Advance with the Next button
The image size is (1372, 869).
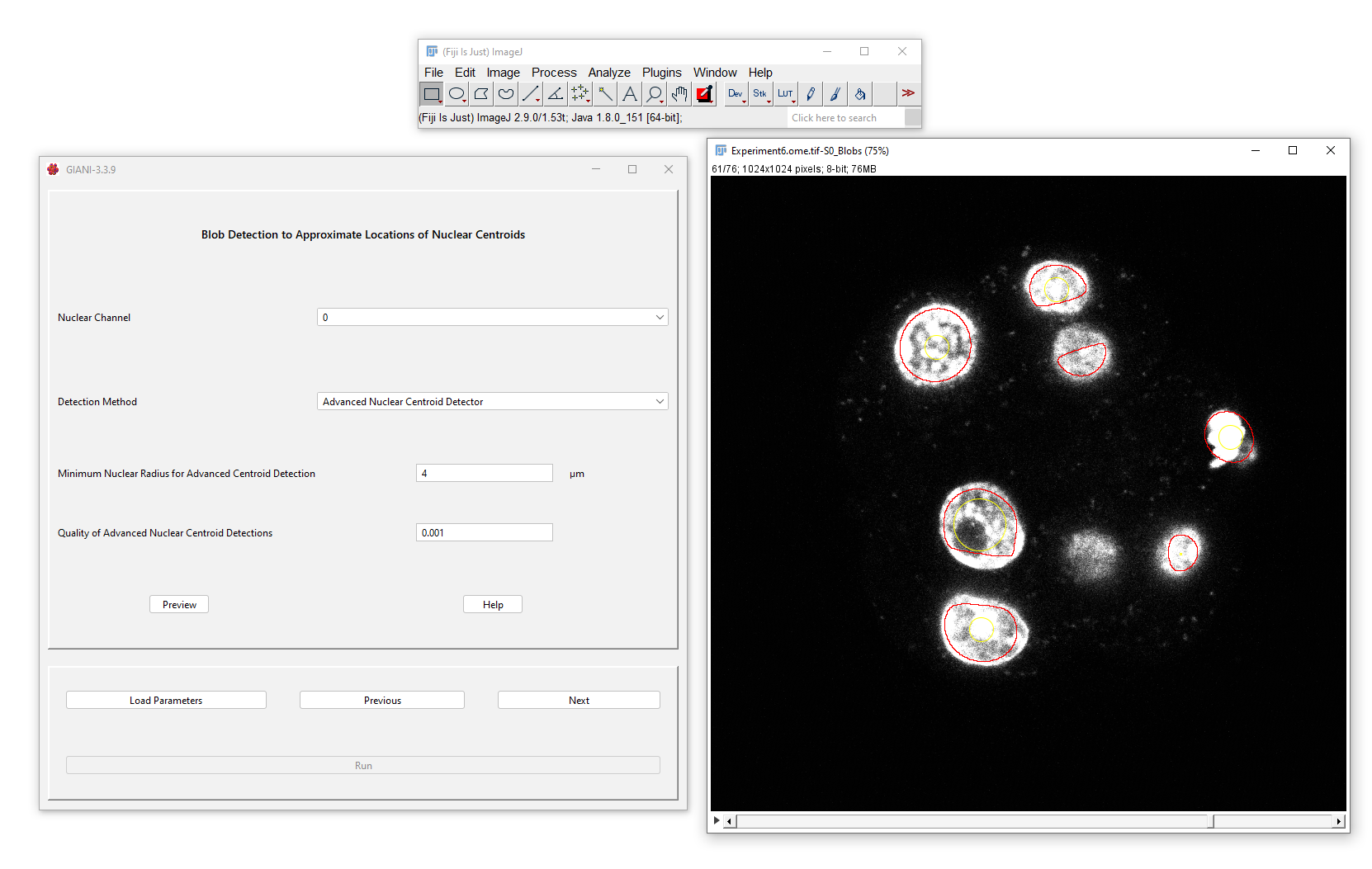579,701
